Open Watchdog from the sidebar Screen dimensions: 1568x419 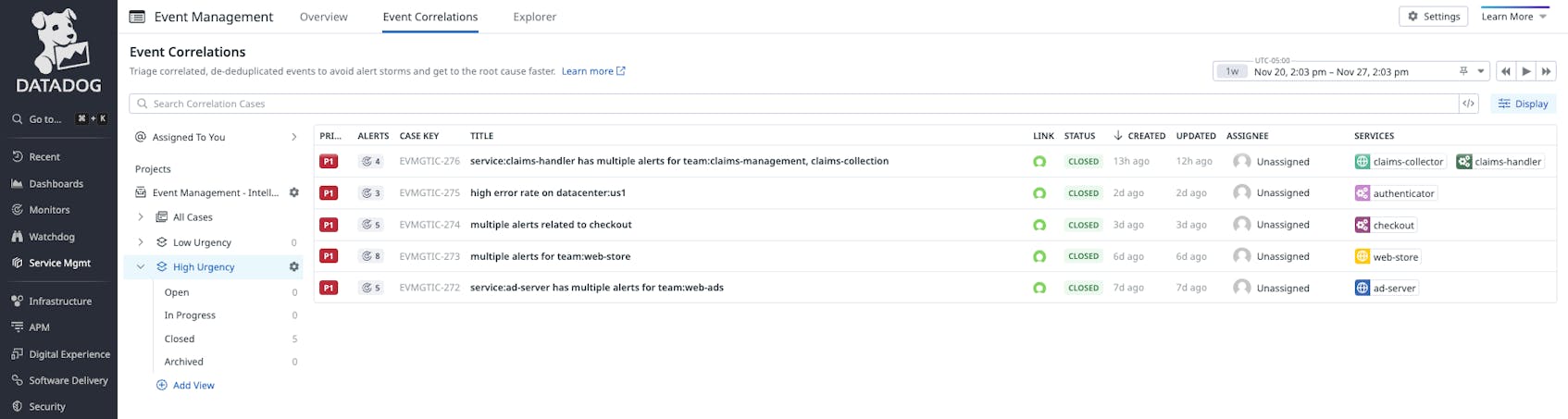[x=51, y=237]
